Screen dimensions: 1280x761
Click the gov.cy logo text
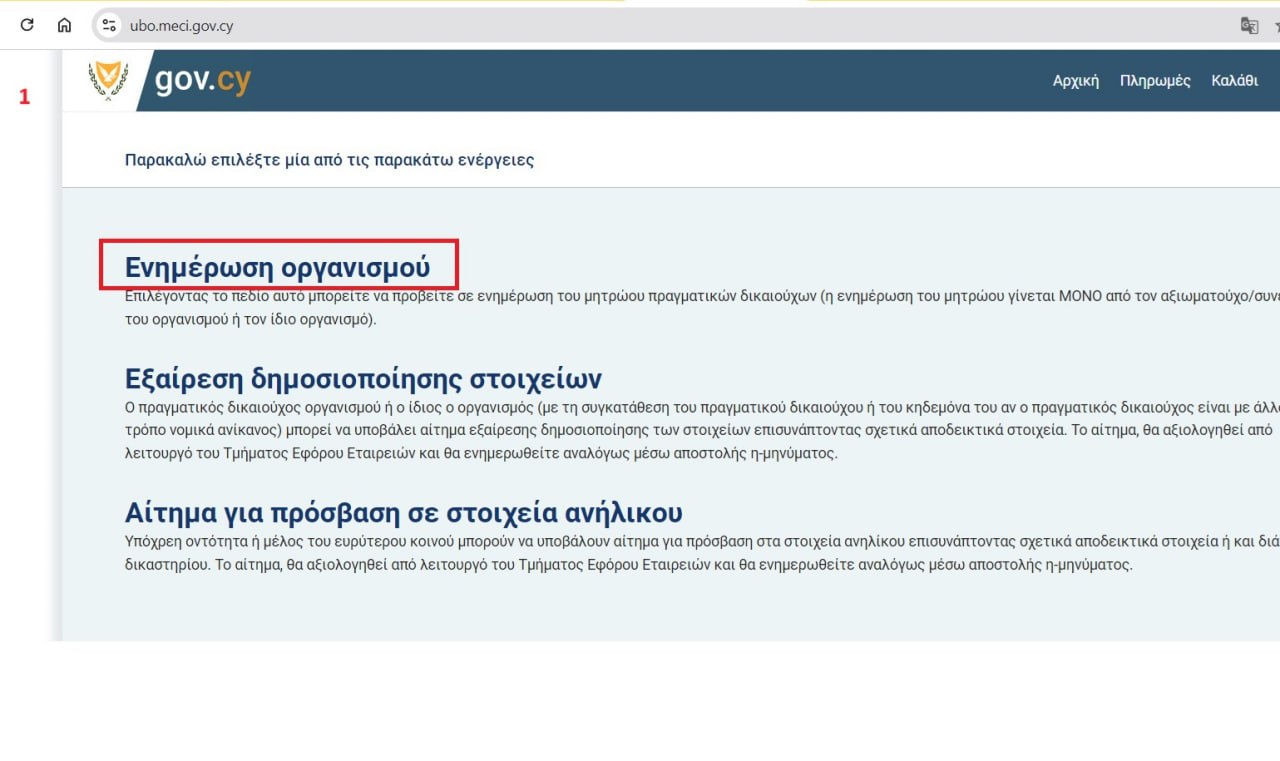[x=203, y=81]
